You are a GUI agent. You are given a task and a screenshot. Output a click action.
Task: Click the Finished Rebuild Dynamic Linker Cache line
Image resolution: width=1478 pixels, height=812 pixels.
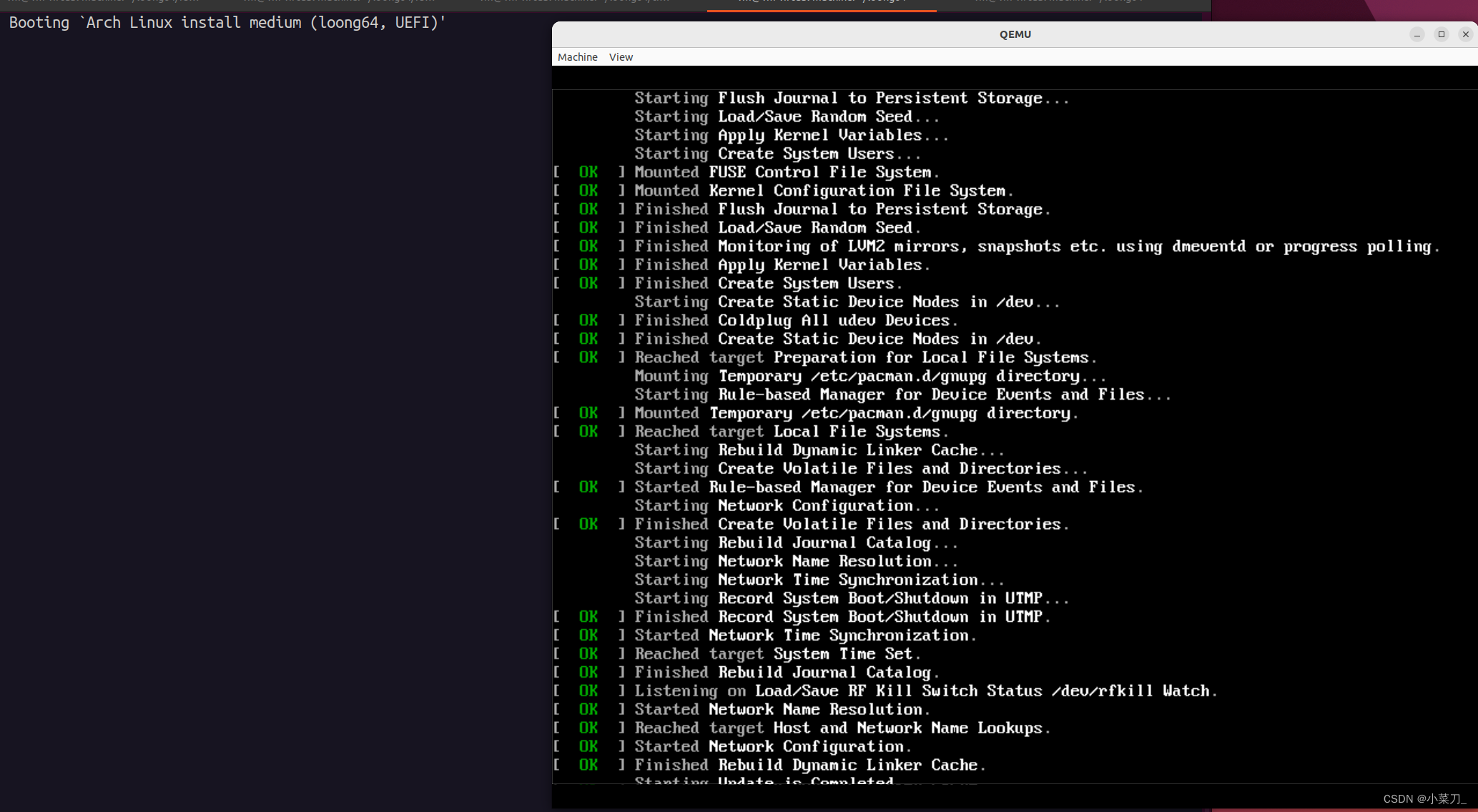pyautogui.click(x=808, y=765)
